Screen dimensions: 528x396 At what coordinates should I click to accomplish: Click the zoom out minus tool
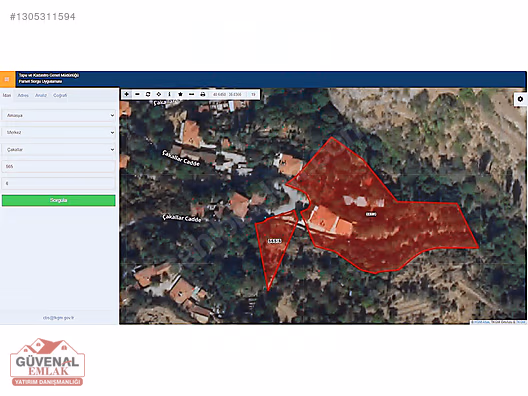[x=137, y=94]
